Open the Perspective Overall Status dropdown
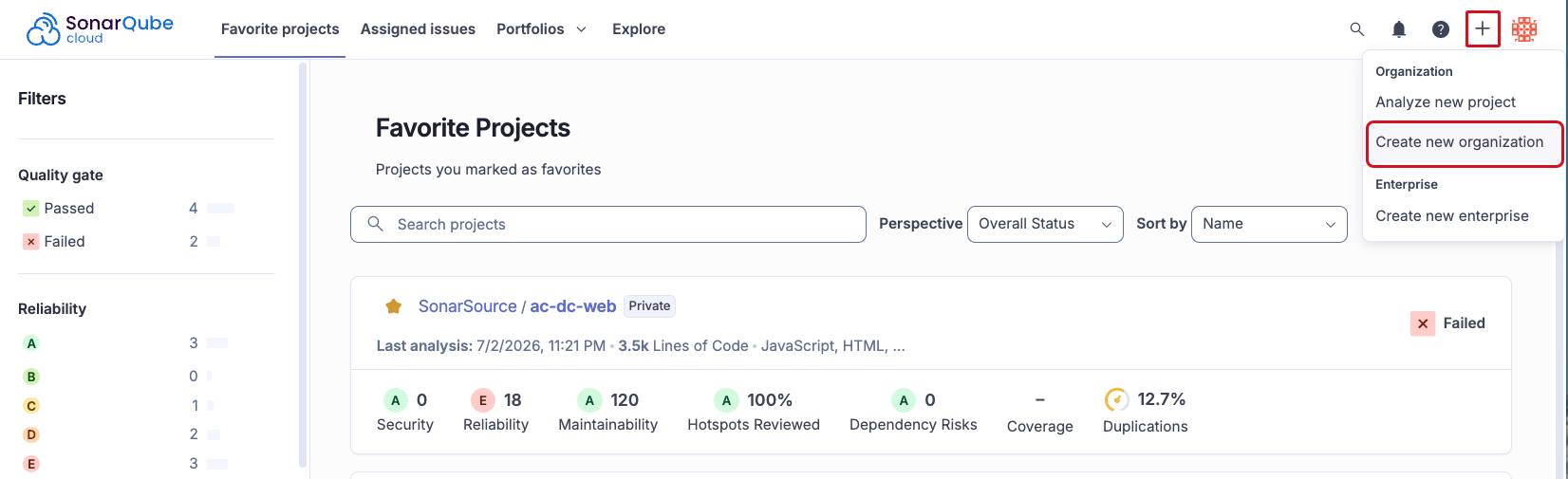This screenshot has height=479, width=1568. point(1045,224)
